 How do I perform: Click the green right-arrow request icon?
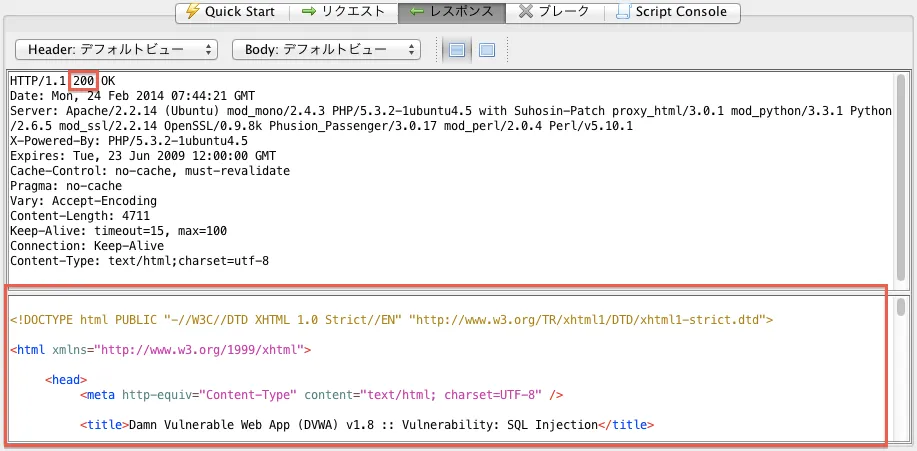coord(309,13)
